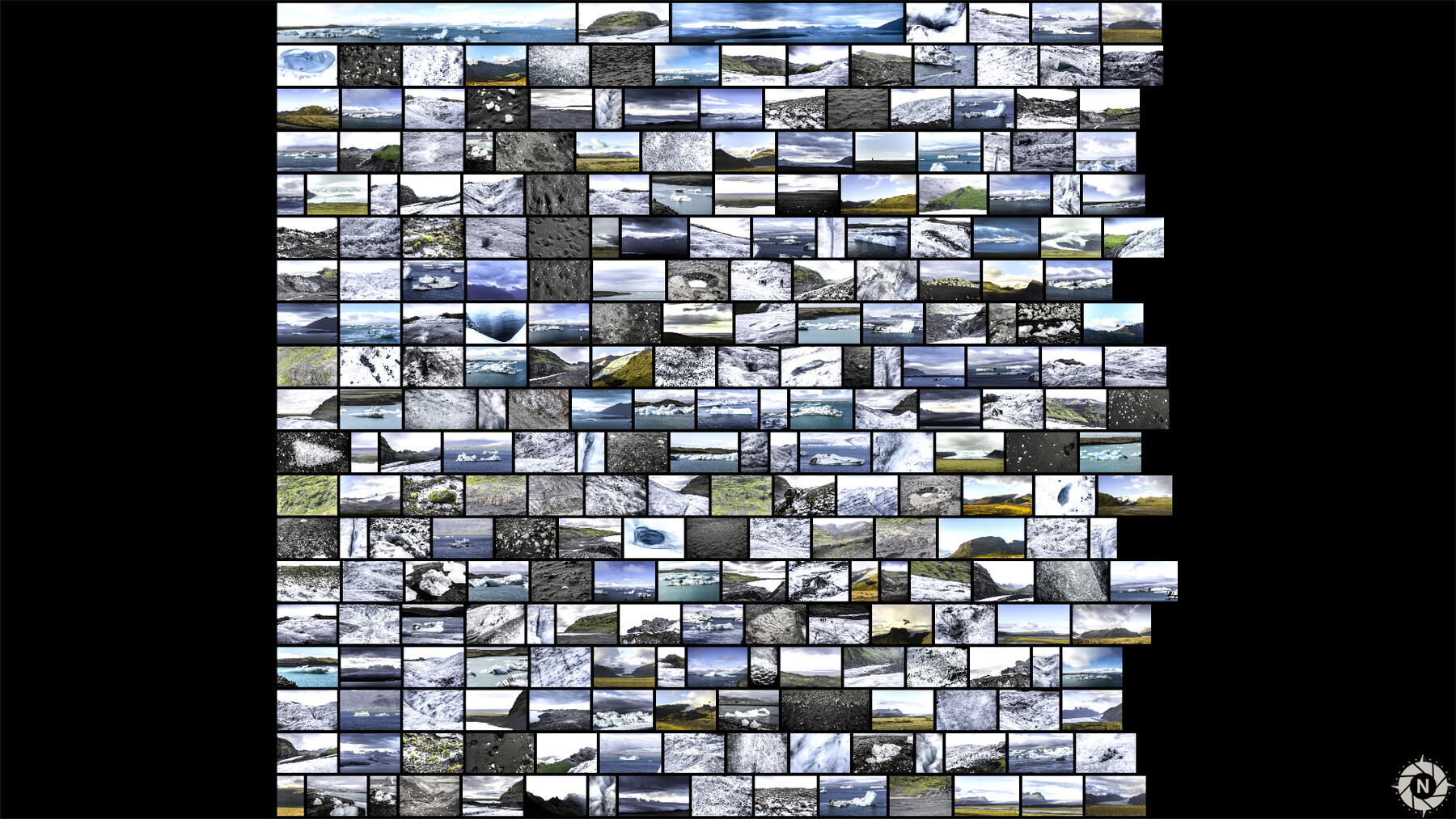Select the purple-tinted cloudy mountain thumbnail

point(497,281)
